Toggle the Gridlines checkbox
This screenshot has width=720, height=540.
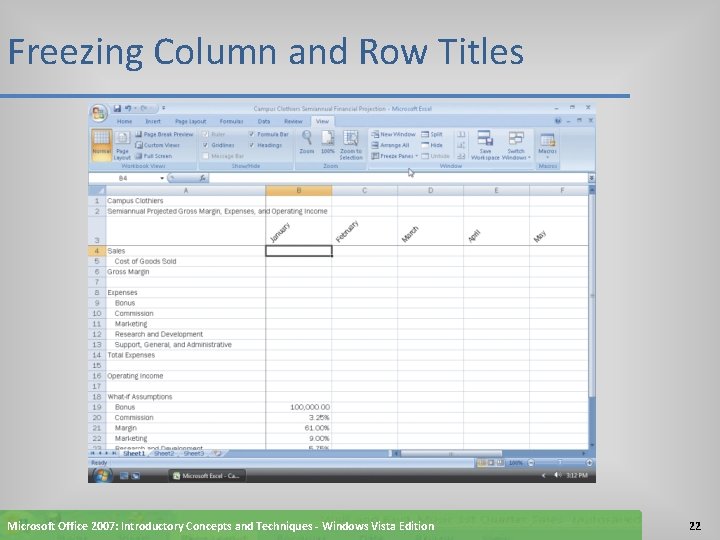click(206, 145)
